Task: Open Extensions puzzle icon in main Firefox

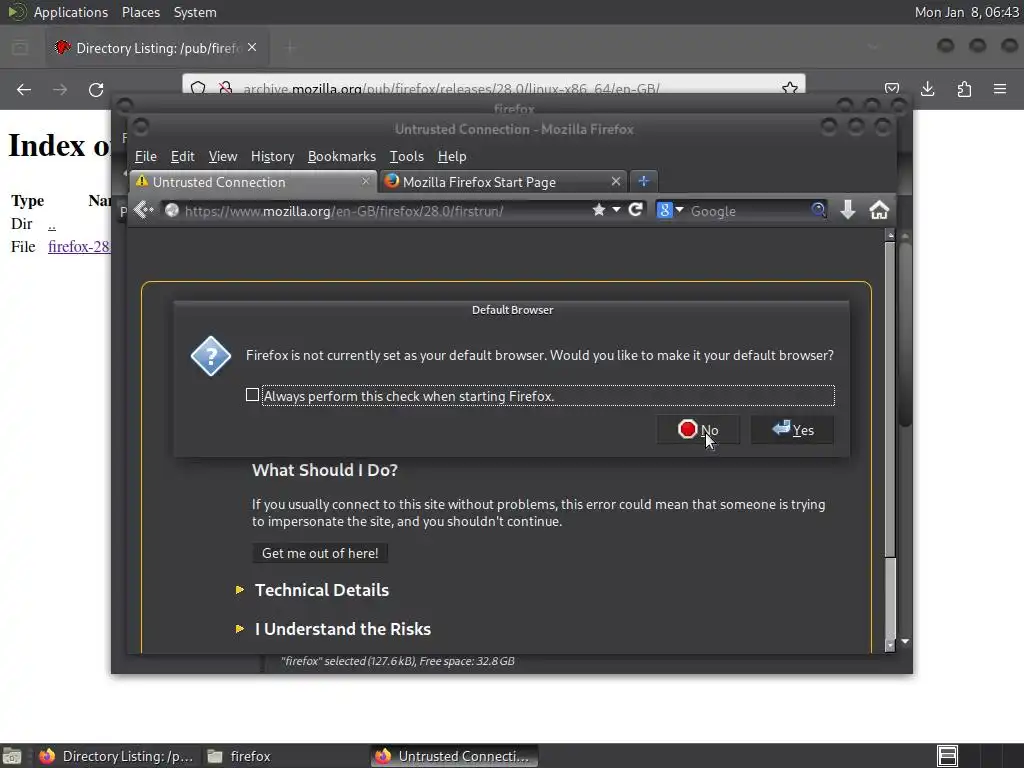Action: point(964,89)
